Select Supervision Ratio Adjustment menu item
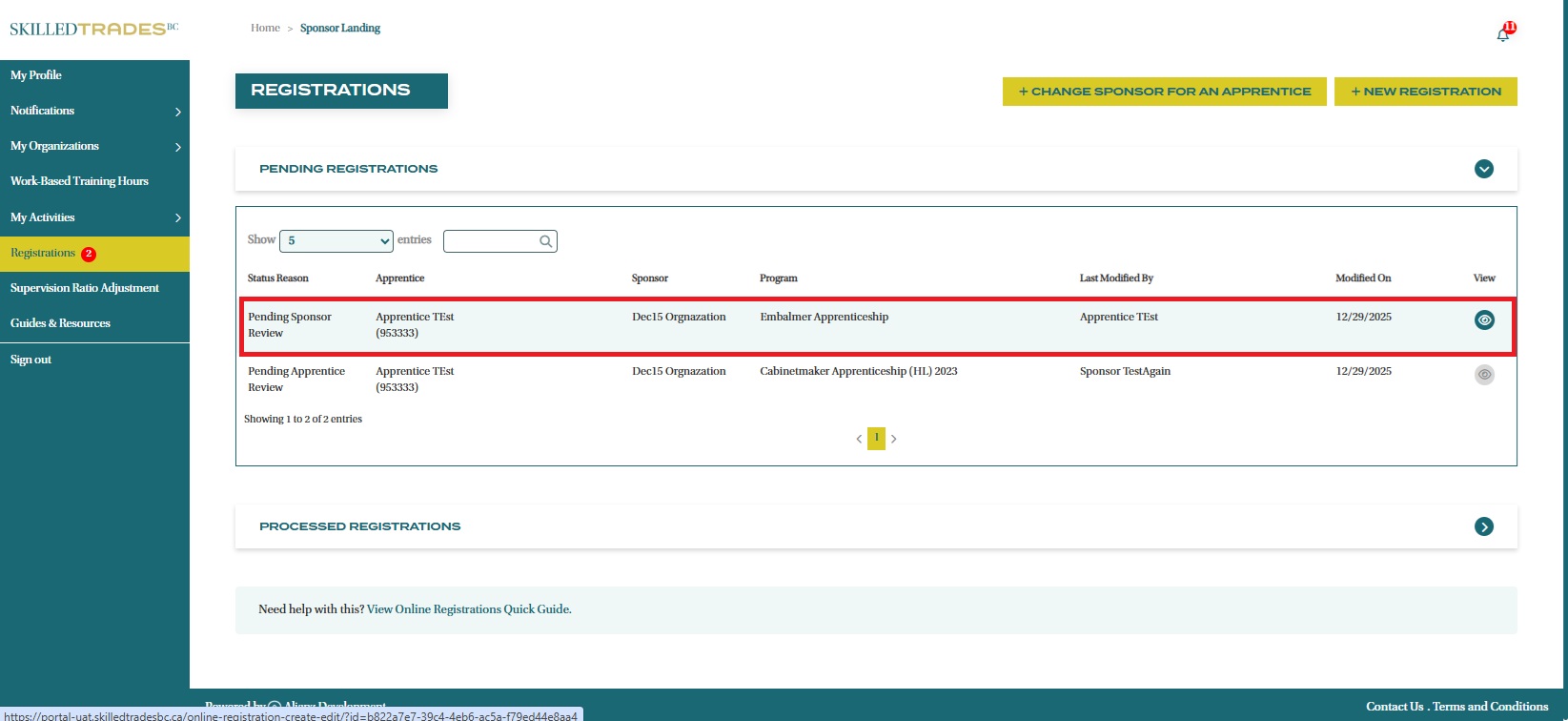This screenshot has width=1568, height=721. pyautogui.click(x=85, y=288)
